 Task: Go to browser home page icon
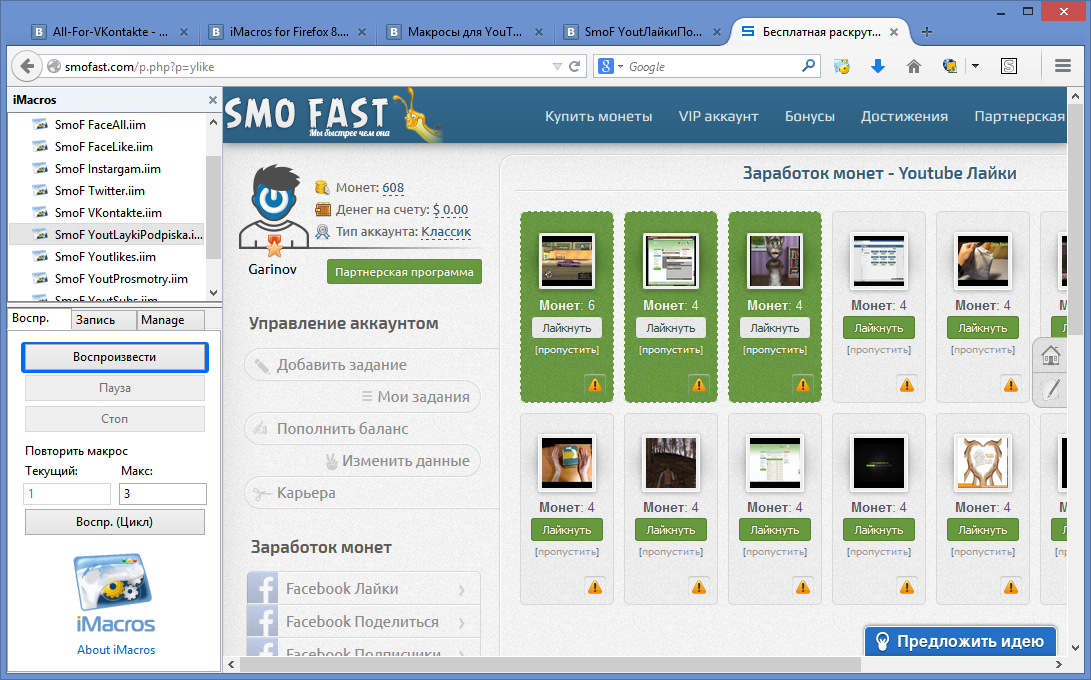(x=914, y=66)
